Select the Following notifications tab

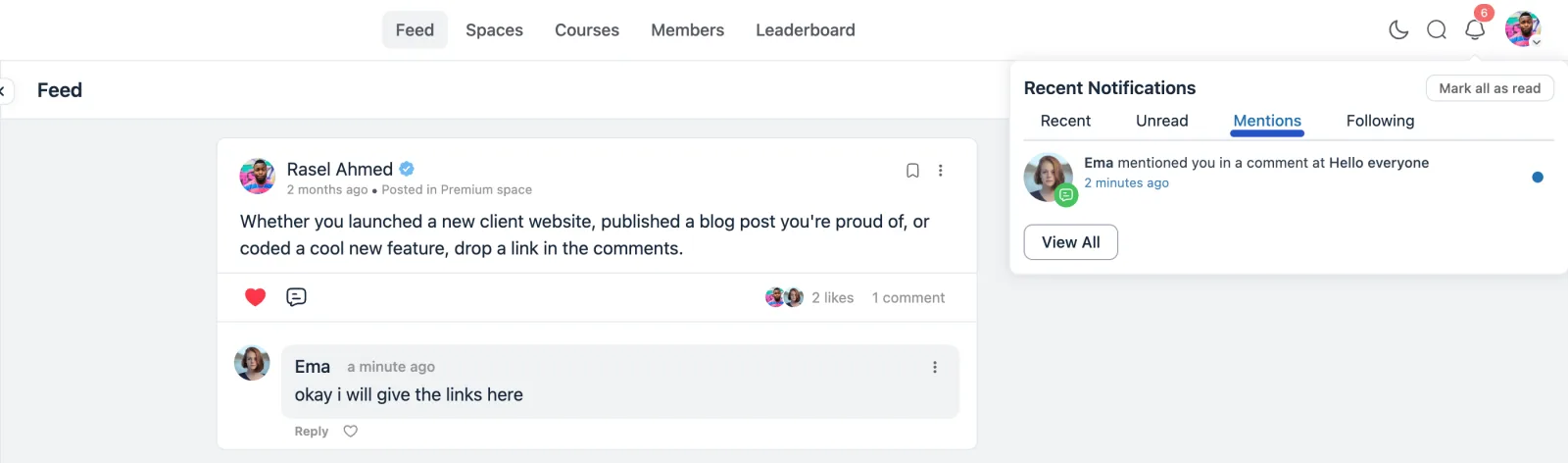[x=1380, y=121]
